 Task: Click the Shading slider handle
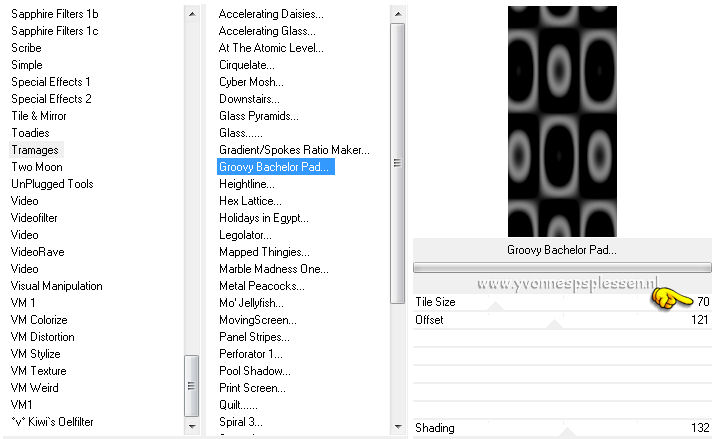tap(566, 432)
